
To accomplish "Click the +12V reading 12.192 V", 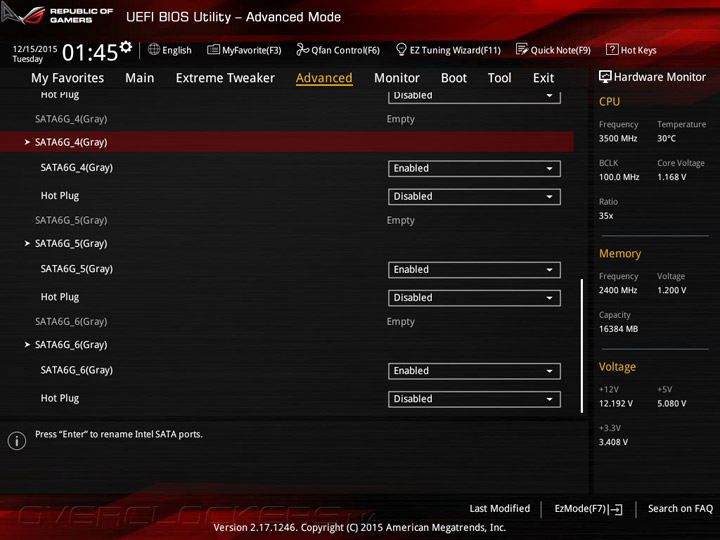I will [616, 404].
